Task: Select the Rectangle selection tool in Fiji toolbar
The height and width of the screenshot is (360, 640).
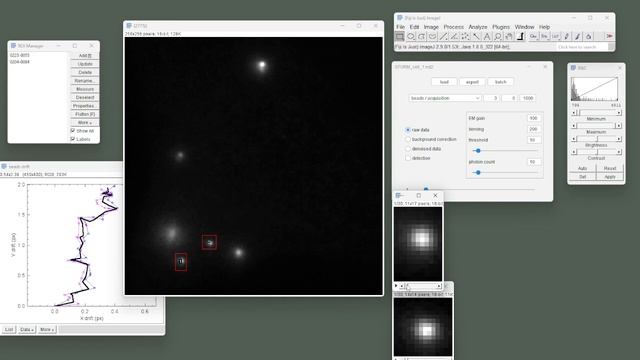Action: click(x=400, y=37)
